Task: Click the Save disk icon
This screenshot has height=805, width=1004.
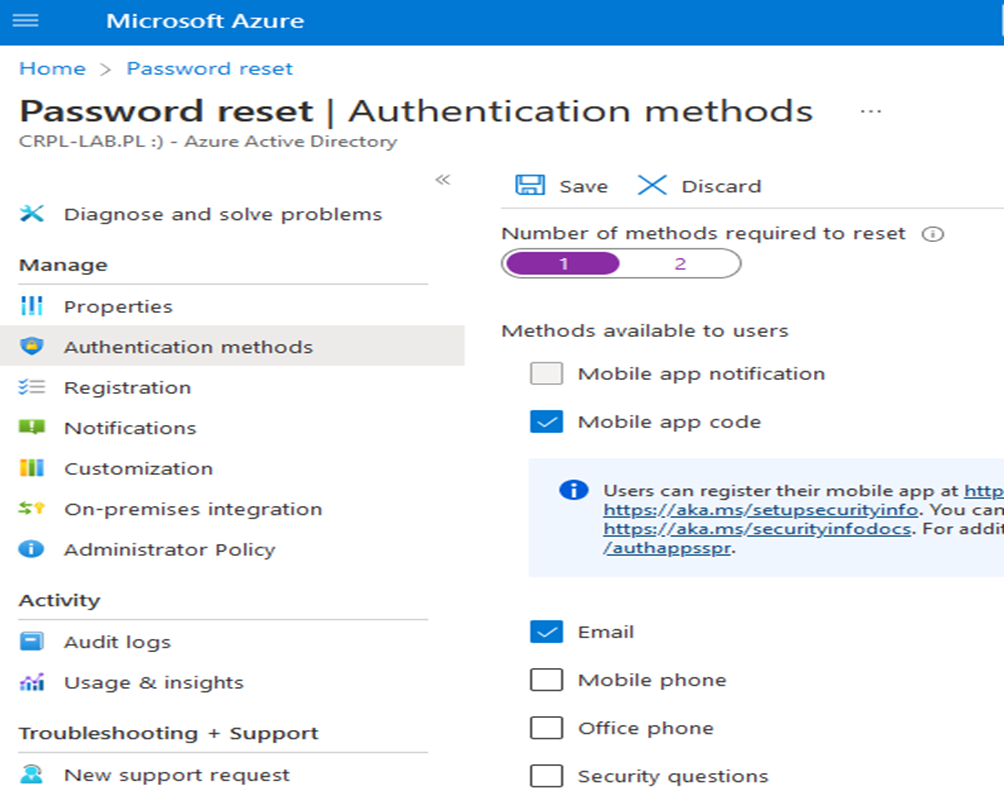Action: coord(529,185)
